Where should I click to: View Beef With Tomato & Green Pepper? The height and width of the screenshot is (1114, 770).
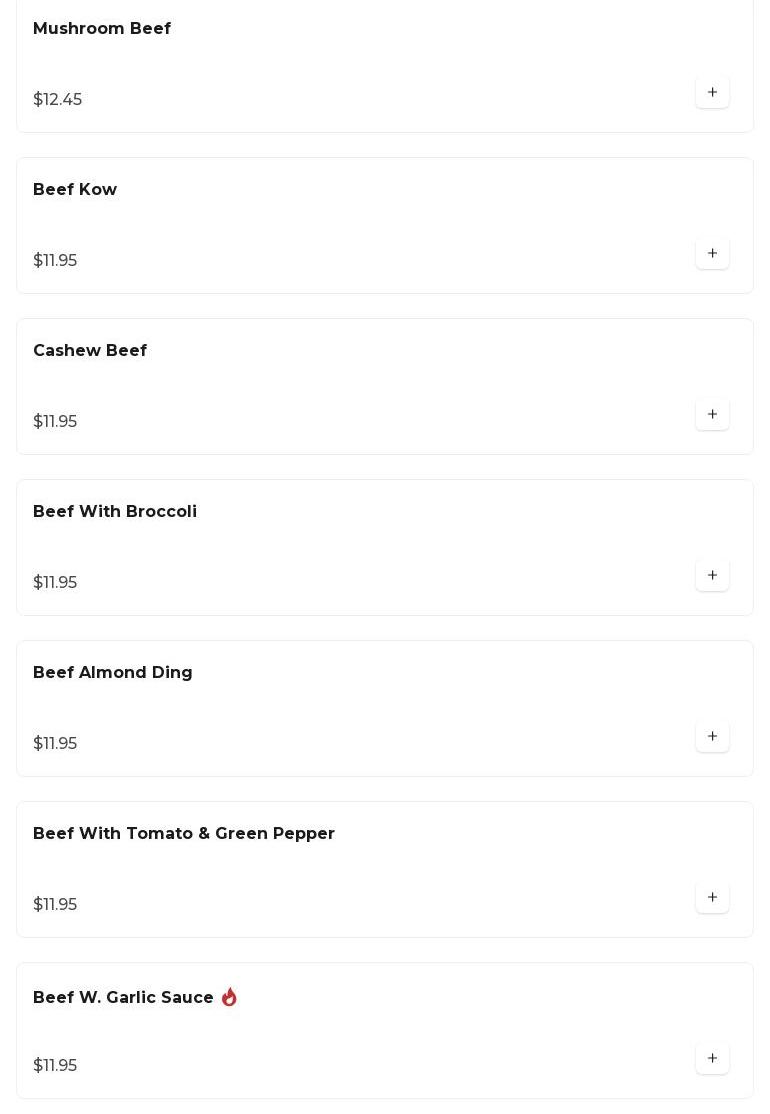(184, 834)
